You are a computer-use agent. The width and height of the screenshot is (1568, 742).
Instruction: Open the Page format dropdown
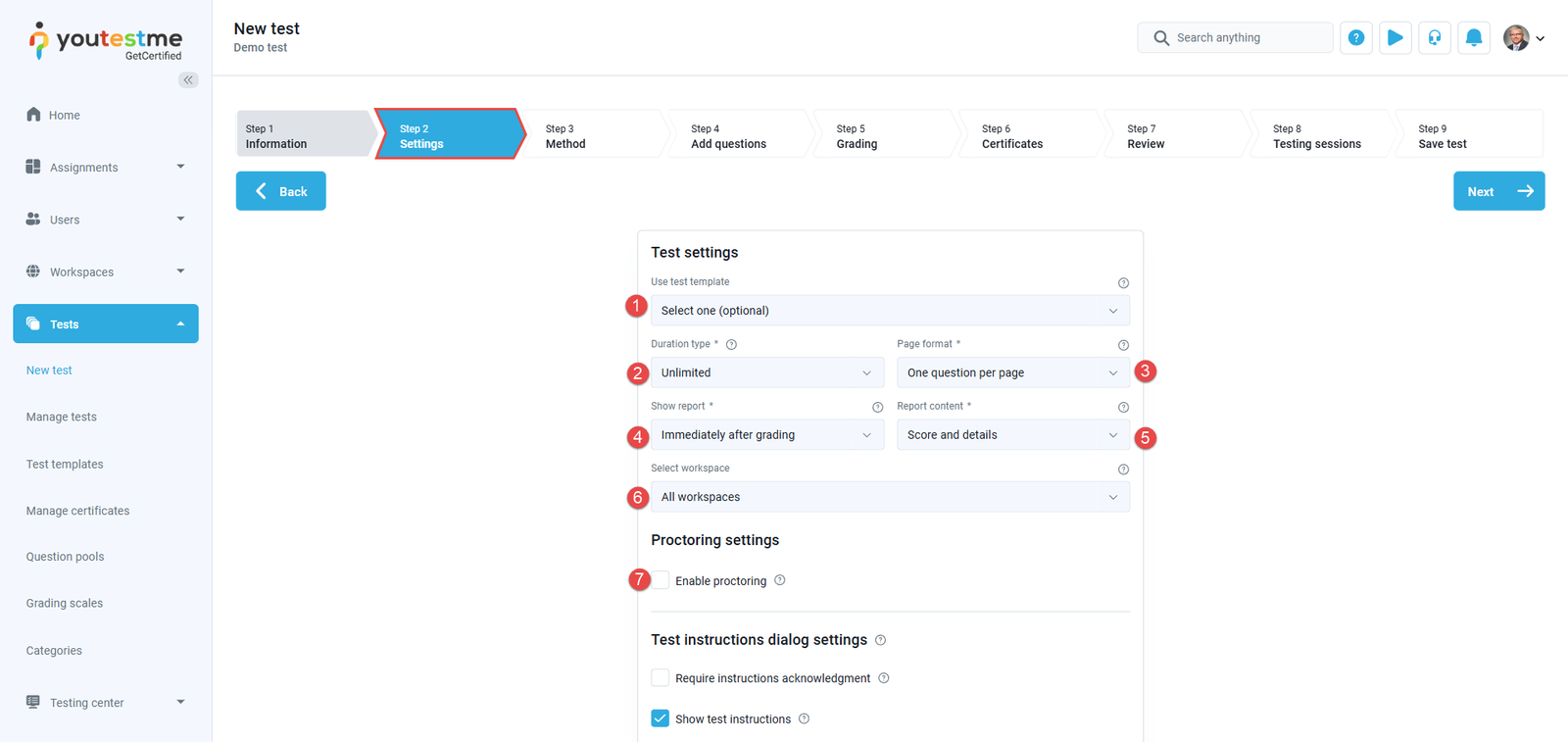pyautogui.click(x=1012, y=372)
